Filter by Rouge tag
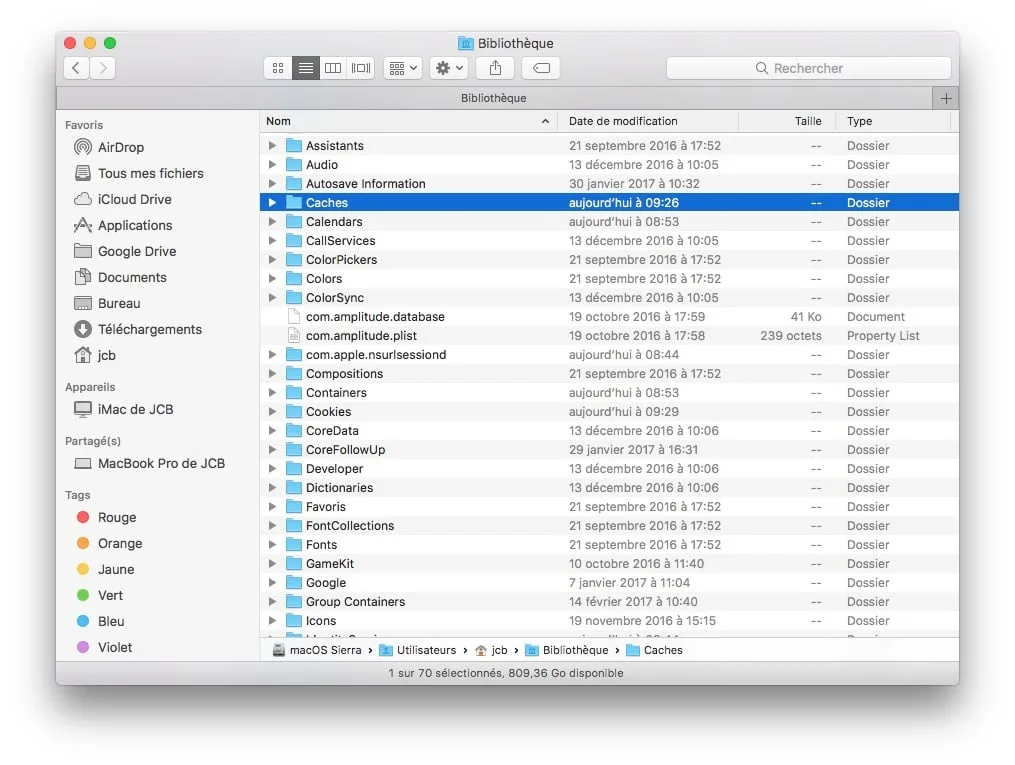 click(107, 517)
